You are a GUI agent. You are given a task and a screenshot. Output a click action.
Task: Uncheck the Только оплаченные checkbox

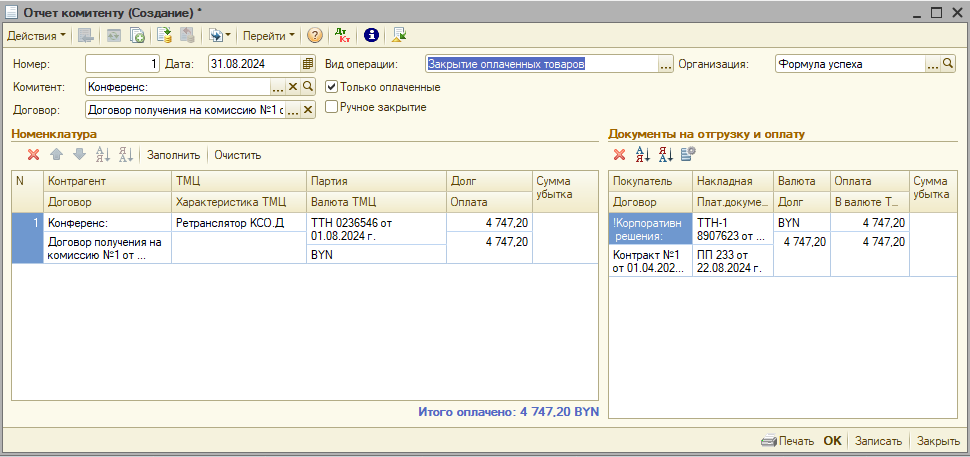(x=332, y=87)
